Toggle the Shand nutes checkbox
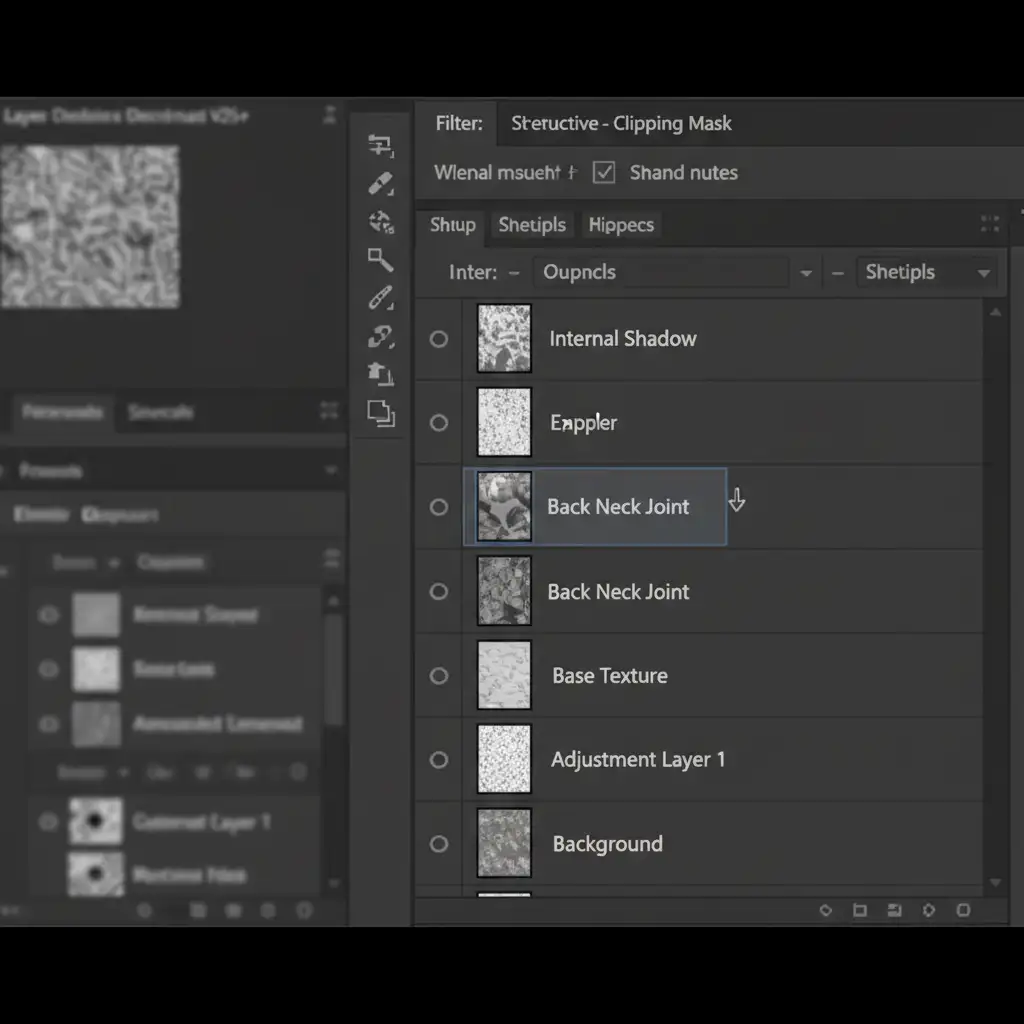This screenshot has width=1024, height=1024. (x=604, y=172)
